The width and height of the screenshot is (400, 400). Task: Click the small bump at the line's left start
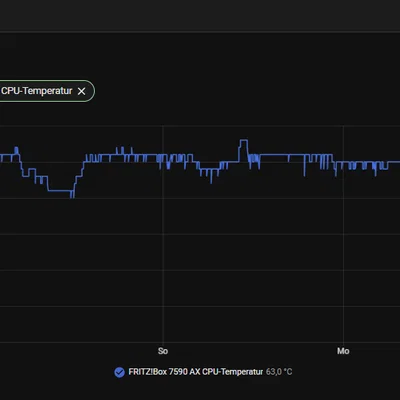point(16,151)
